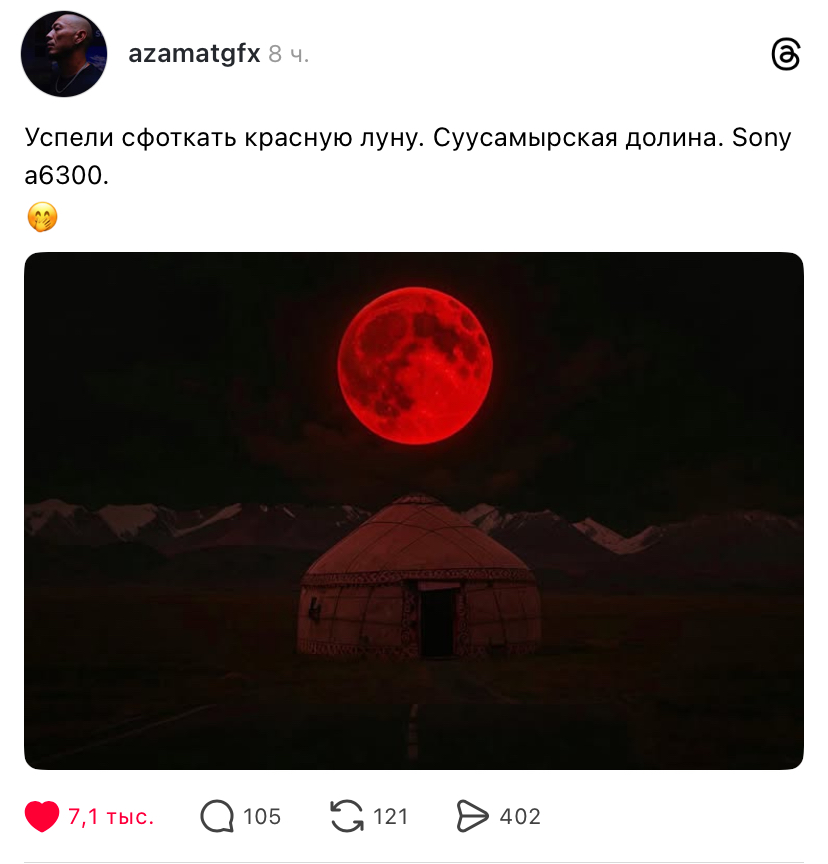Click the 402 shares count
828x864 pixels.
[520, 817]
